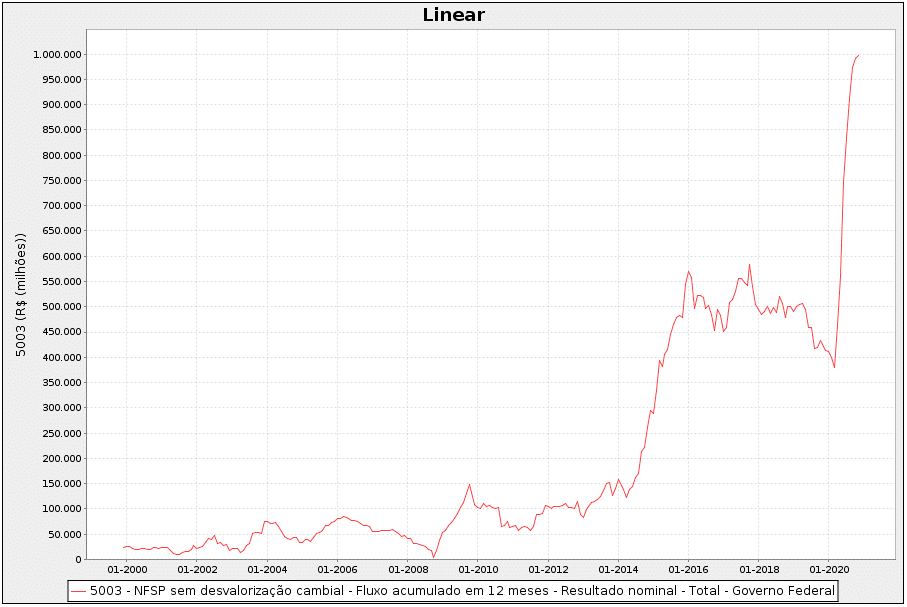
Task: Click the y-axis value 100.000
Action: coord(61,509)
